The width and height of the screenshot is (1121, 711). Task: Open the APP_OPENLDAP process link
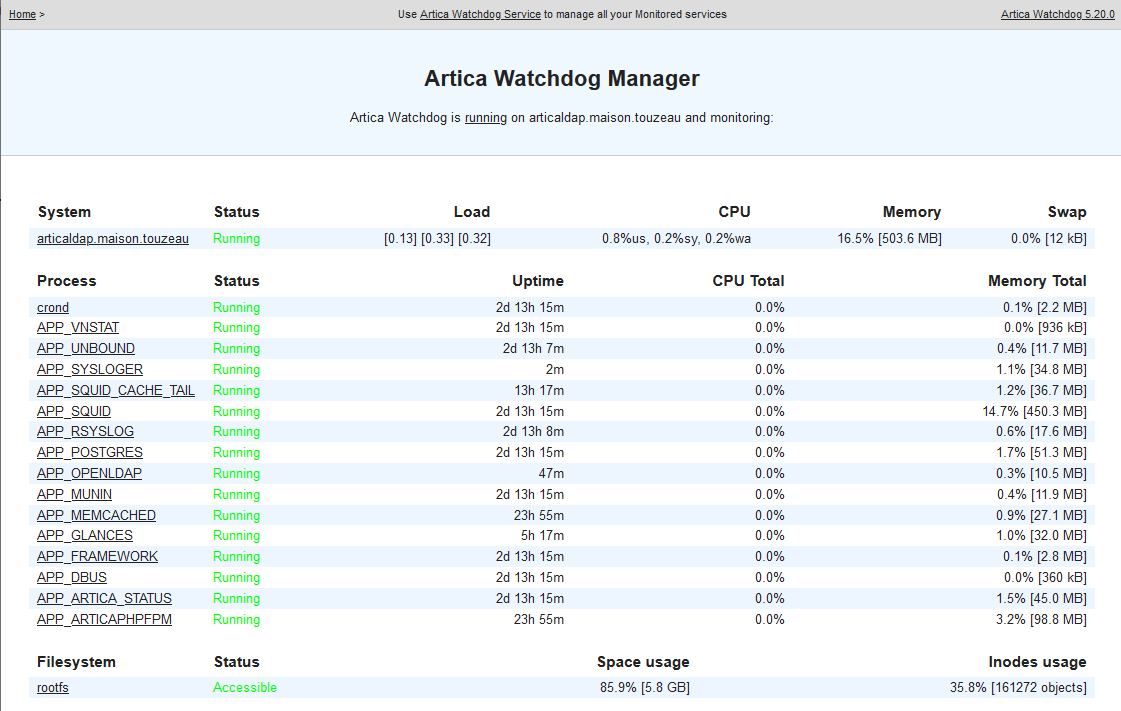89,473
